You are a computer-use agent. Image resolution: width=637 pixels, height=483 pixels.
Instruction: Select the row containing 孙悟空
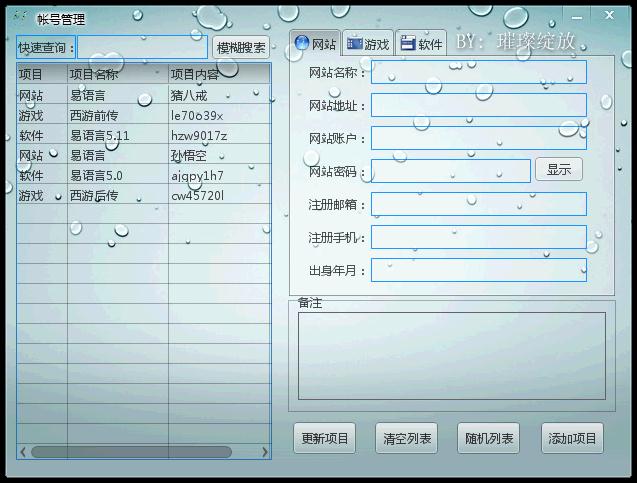pyautogui.click(x=144, y=155)
